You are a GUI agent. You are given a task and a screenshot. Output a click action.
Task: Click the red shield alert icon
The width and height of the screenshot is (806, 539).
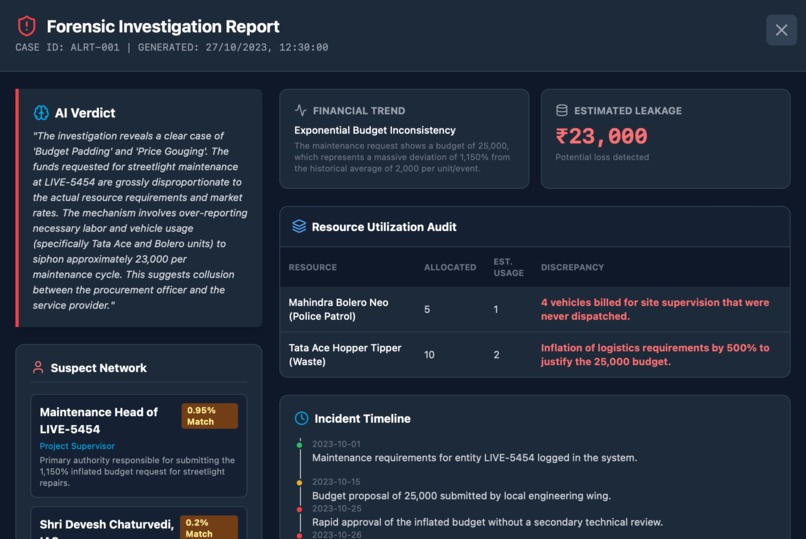[x=27, y=26]
